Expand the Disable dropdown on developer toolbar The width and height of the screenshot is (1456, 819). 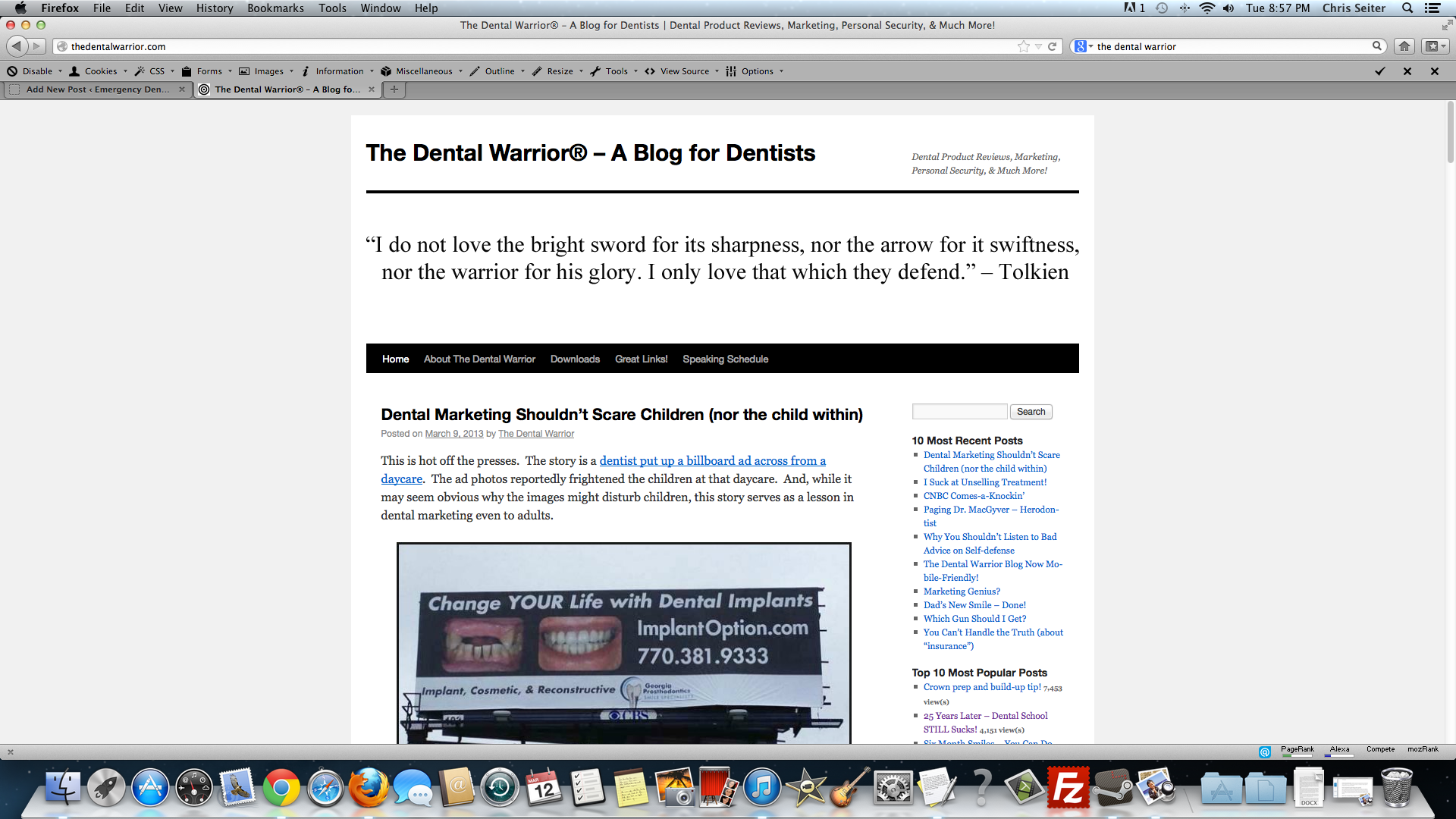[x=35, y=71]
